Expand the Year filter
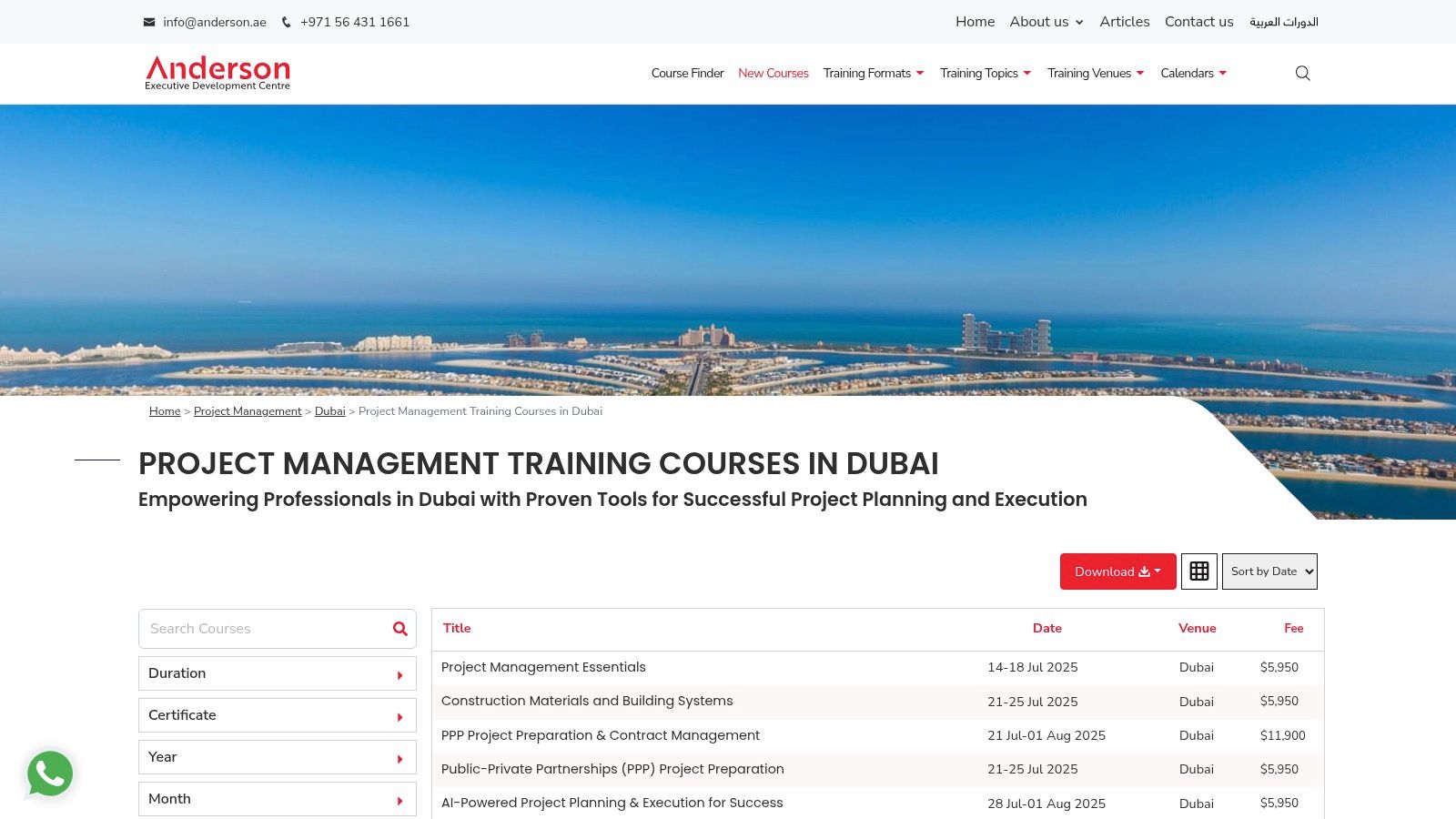 pos(277,757)
